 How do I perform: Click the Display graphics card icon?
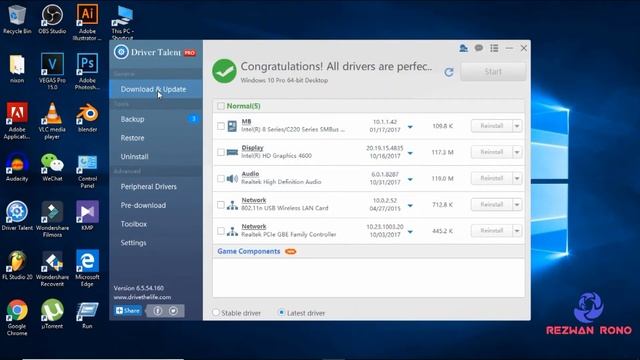232,152
